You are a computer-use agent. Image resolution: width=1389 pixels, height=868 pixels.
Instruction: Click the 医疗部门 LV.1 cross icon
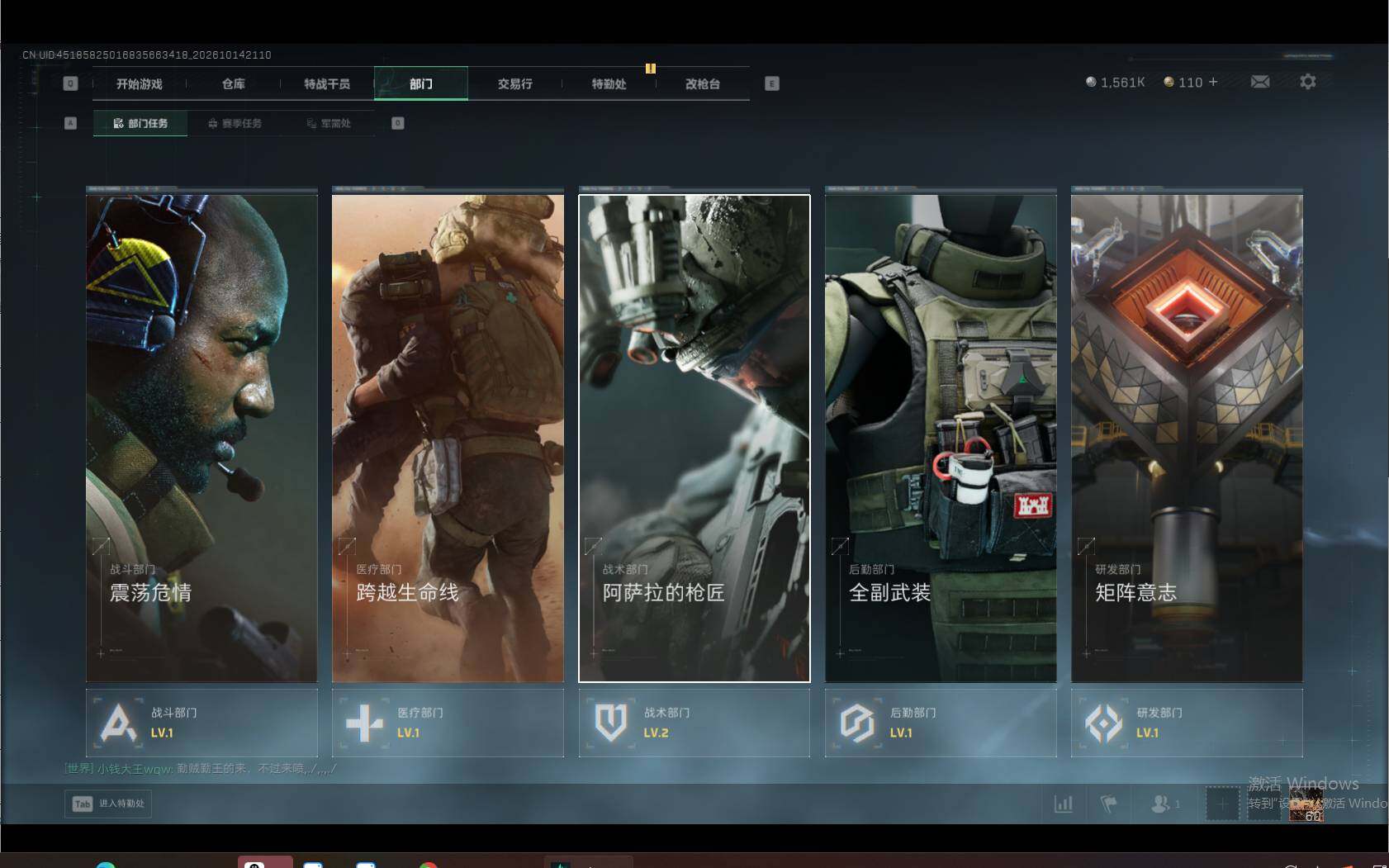pyautogui.click(x=364, y=723)
